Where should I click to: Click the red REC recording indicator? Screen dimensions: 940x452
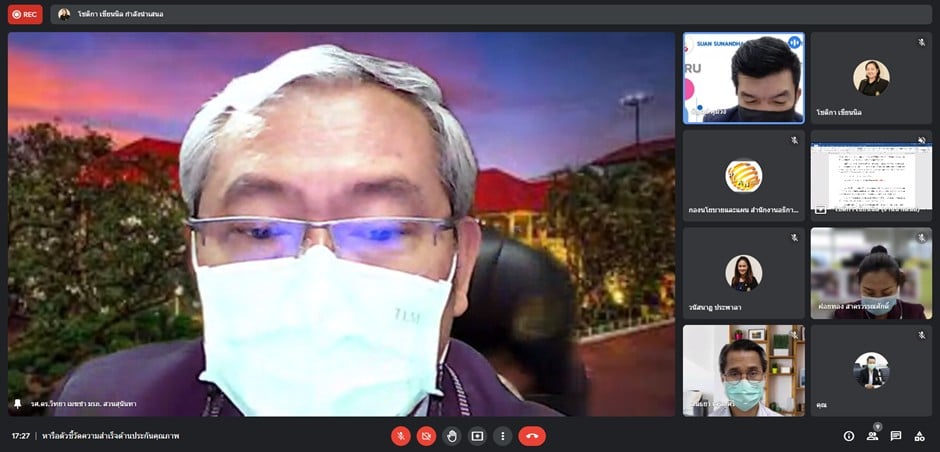pyautogui.click(x=25, y=14)
